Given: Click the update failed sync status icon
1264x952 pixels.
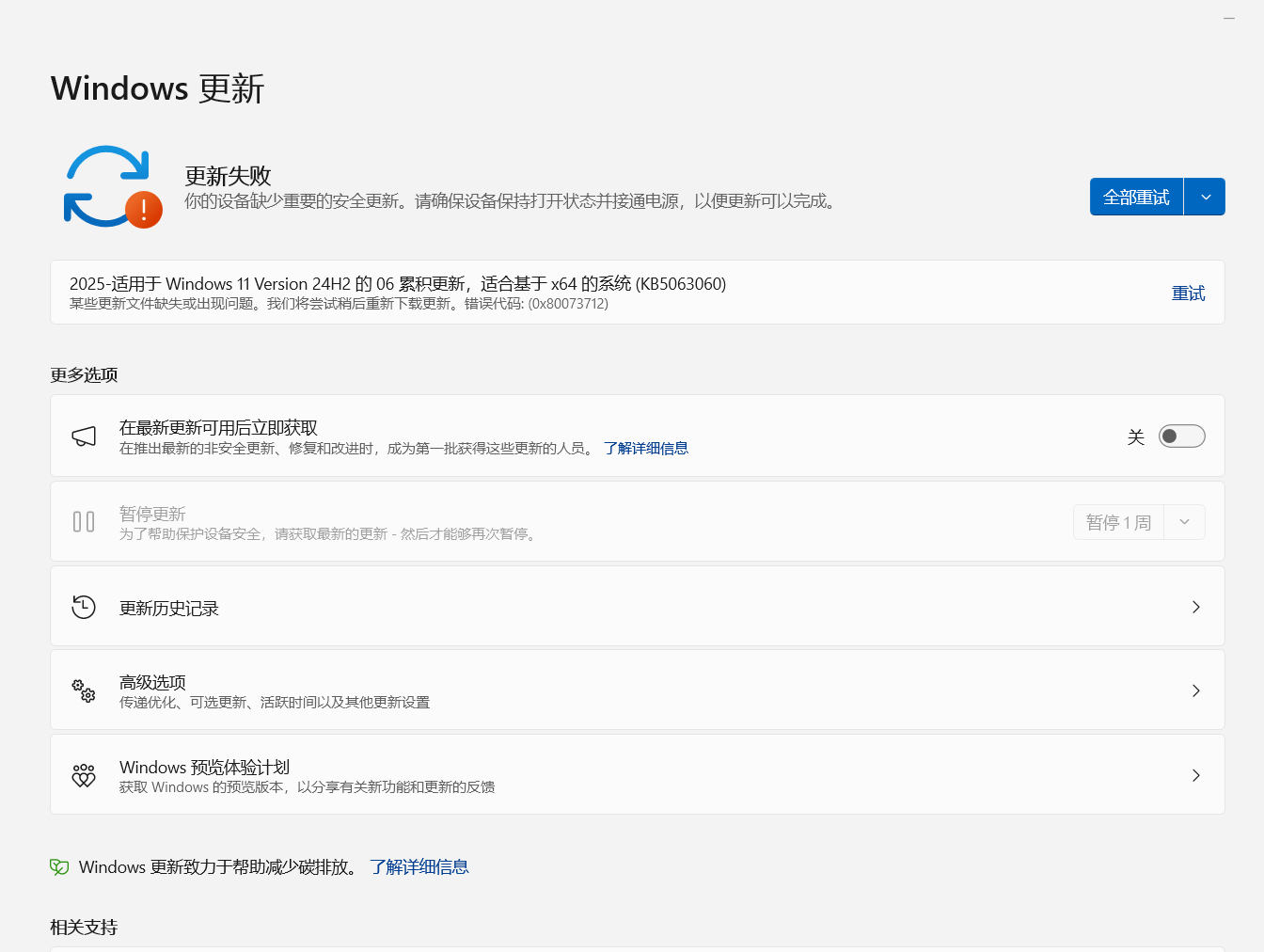Looking at the screenshot, I should pos(112,186).
